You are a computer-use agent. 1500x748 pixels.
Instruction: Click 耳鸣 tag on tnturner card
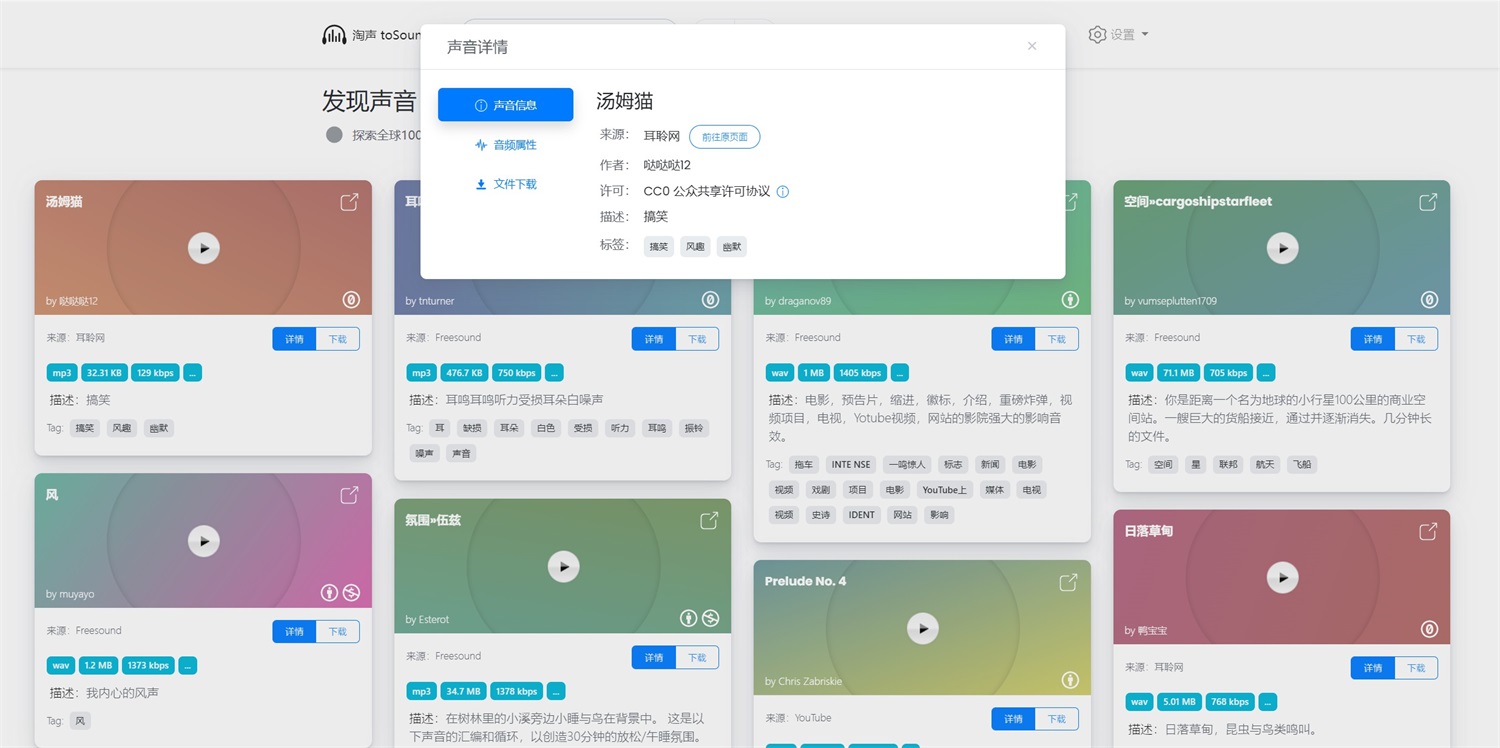[x=656, y=428]
